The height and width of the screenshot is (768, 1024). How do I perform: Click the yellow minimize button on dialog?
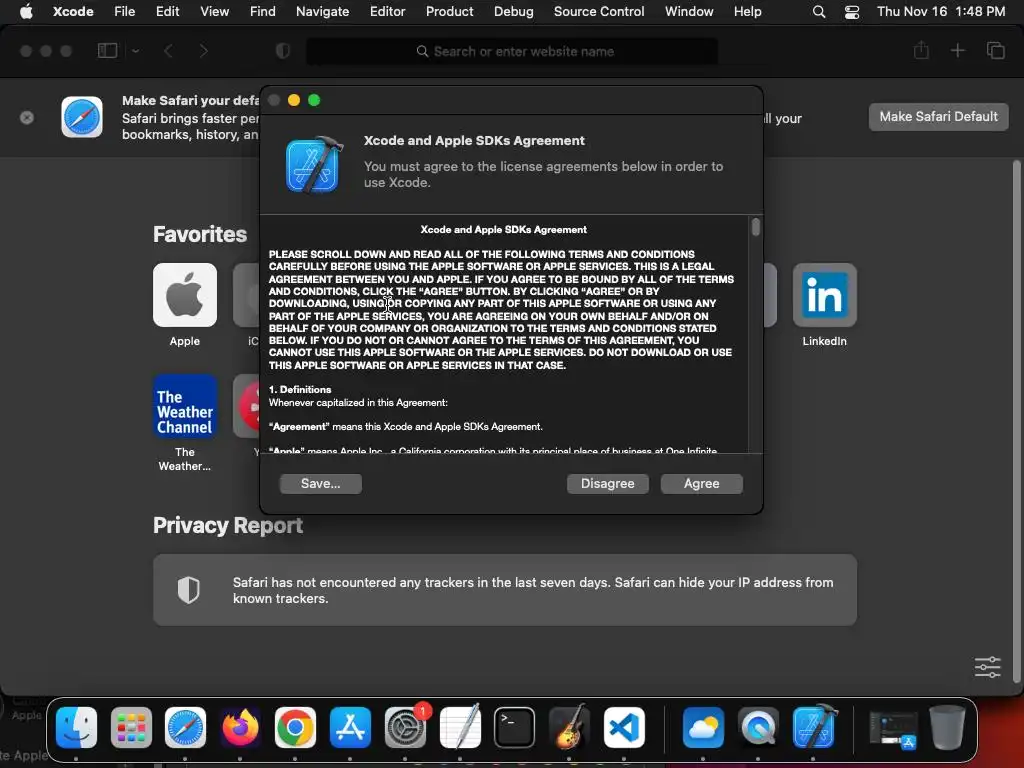click(294, 100)
